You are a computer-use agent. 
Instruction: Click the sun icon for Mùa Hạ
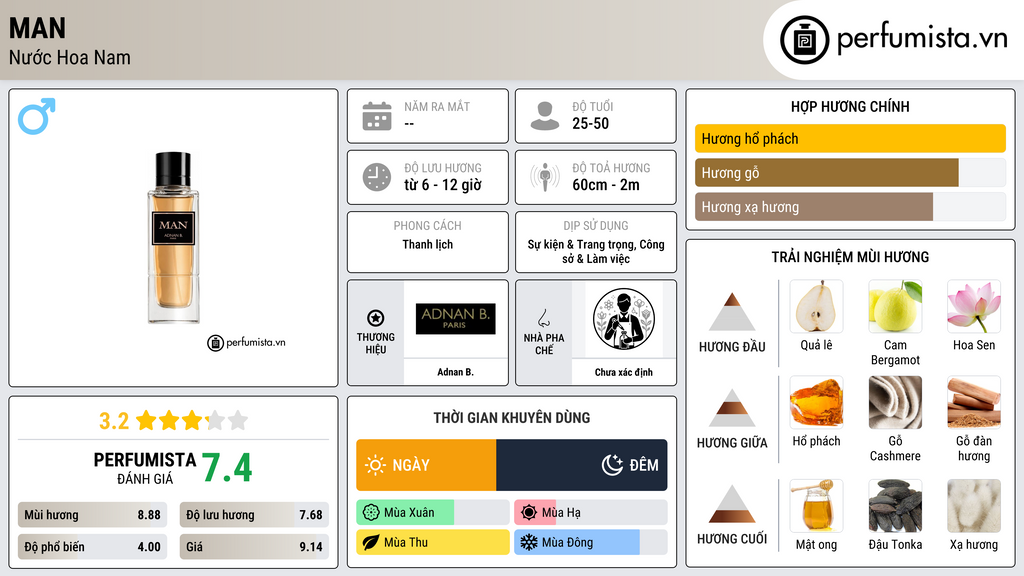point(529,513)
